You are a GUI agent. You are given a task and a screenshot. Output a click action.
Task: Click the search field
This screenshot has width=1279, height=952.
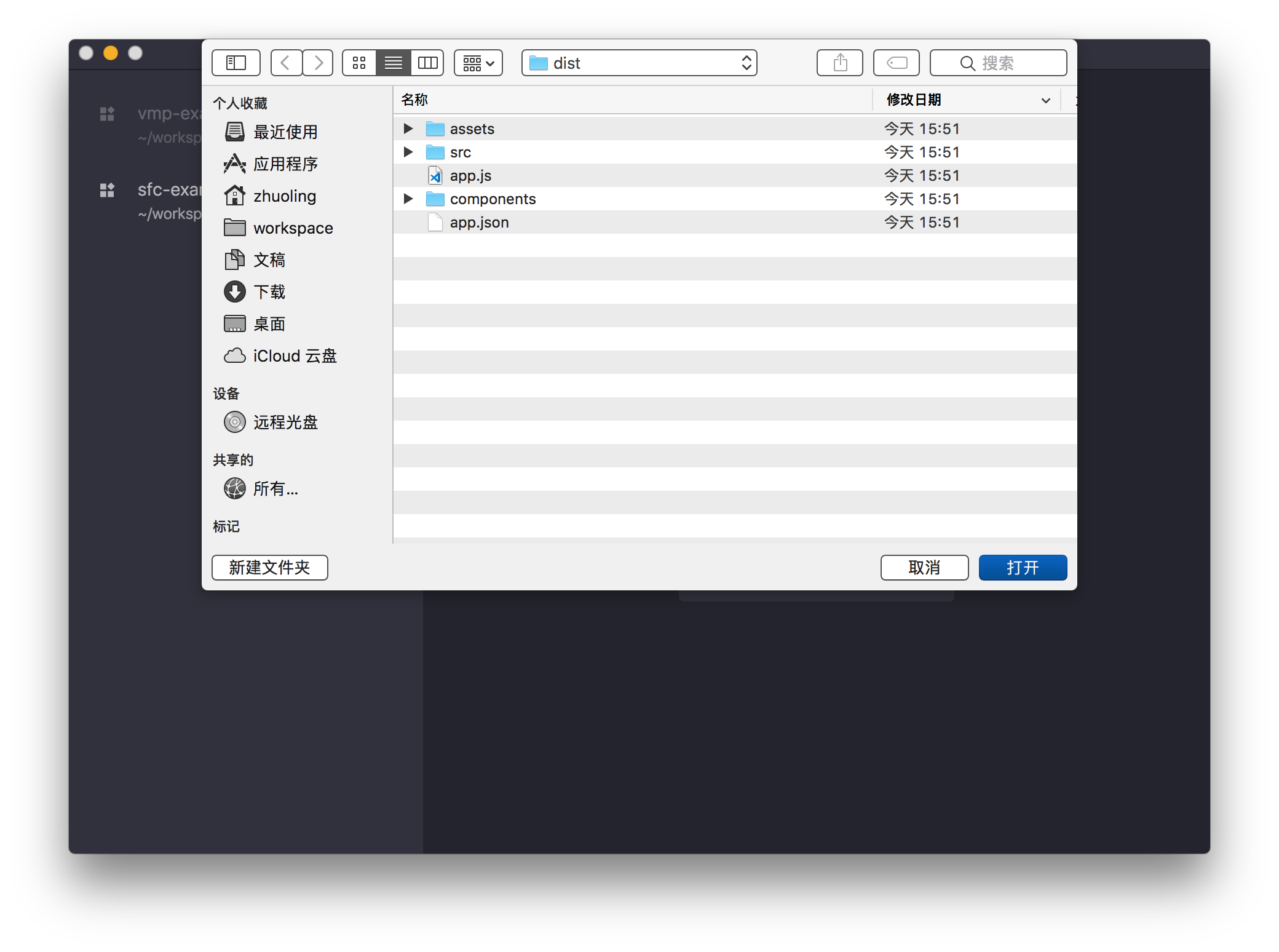[x=998, y=63]
